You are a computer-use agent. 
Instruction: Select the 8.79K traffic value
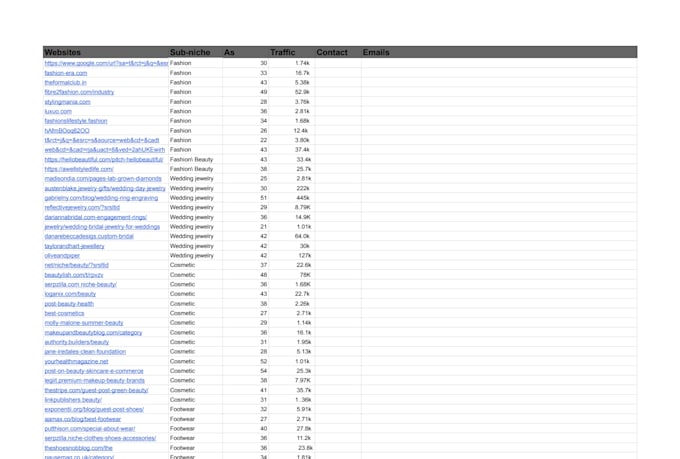(x=303, y=207)
